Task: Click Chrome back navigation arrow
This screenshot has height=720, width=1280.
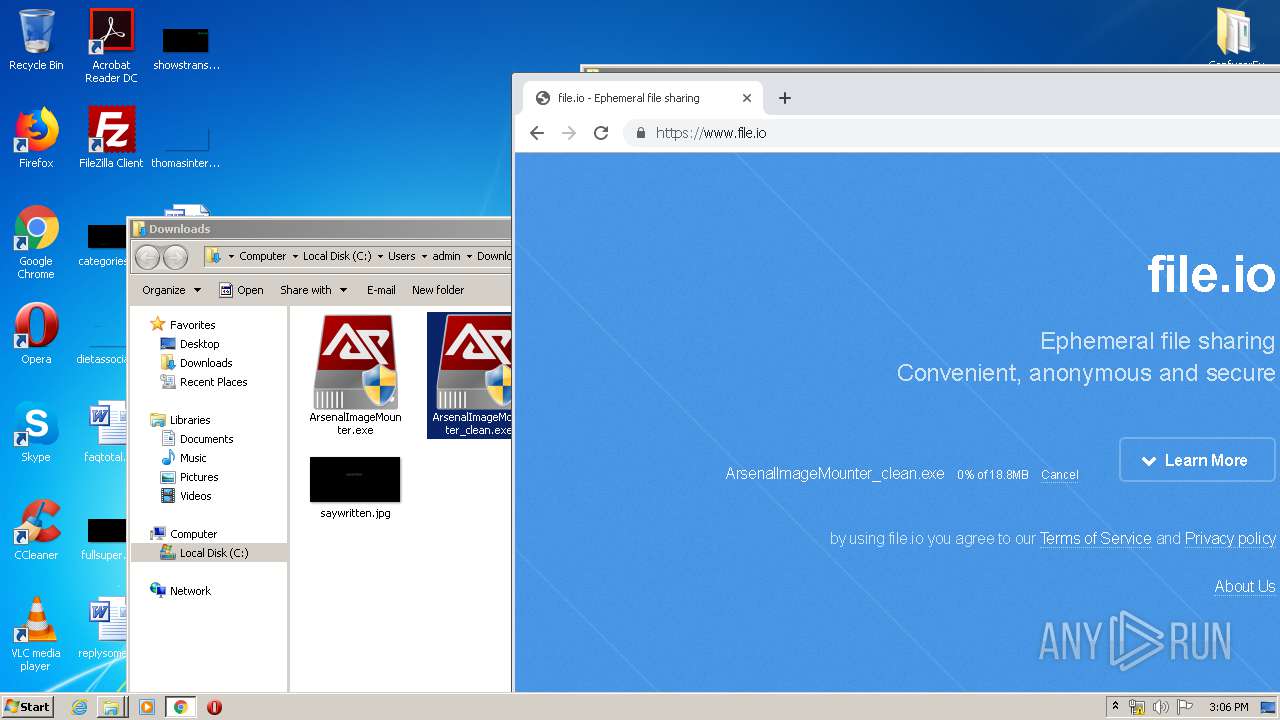Action: click(x=537, y=133)
